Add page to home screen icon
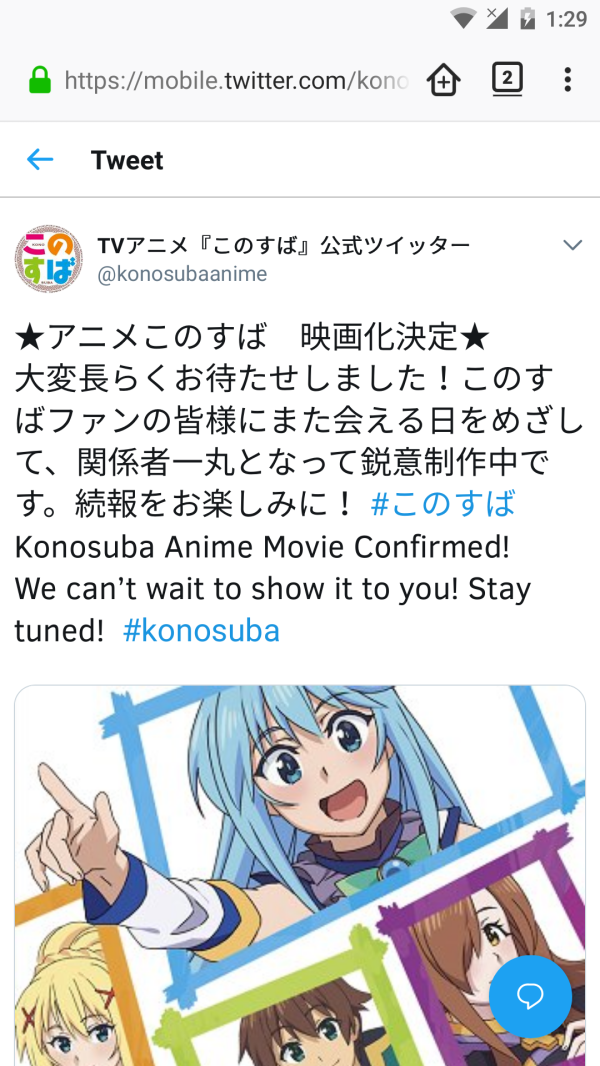The image size is (600, 1066). point(443,80)
